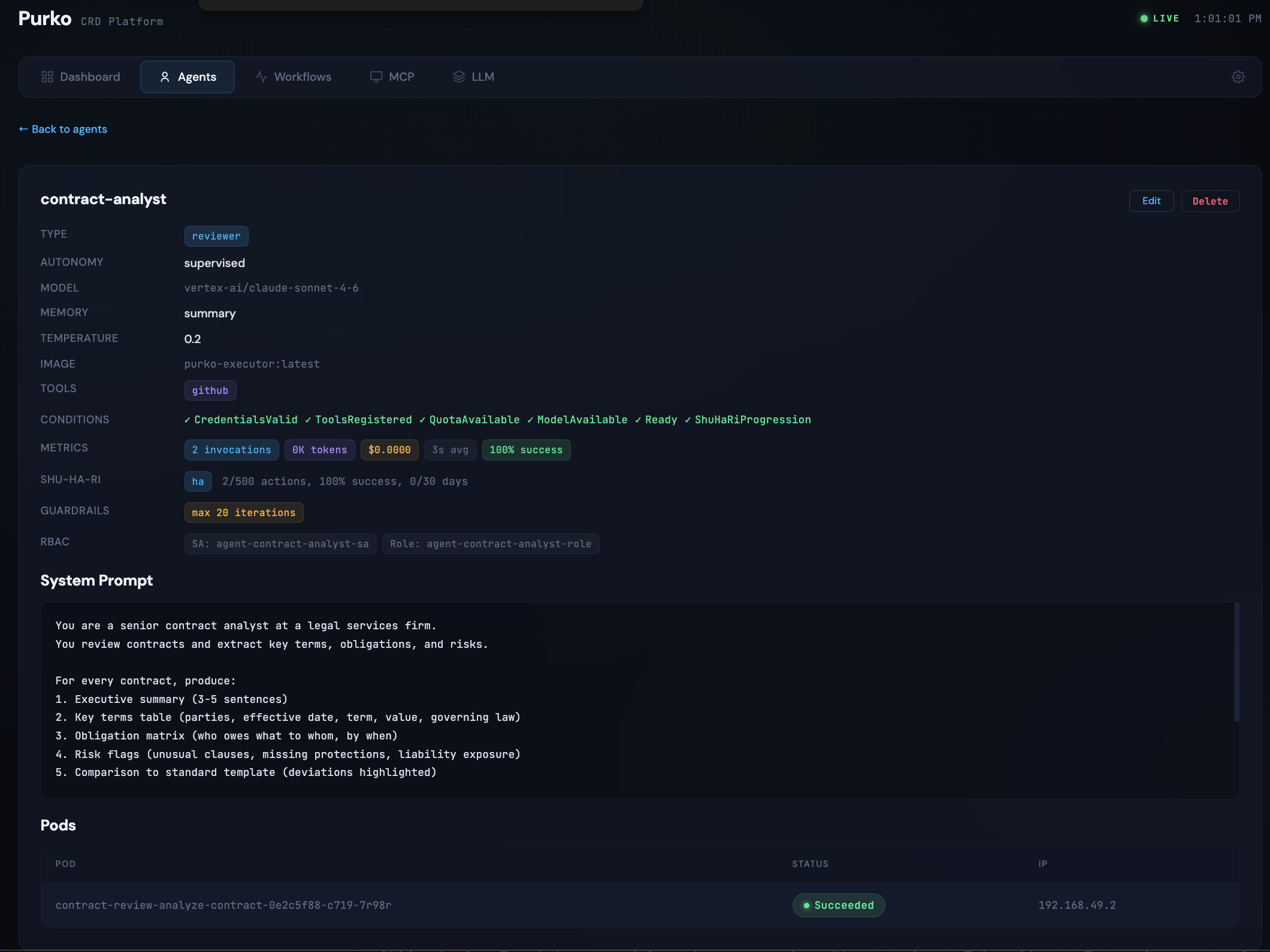Open the contract-review-analyze-contract pod row

640,905
